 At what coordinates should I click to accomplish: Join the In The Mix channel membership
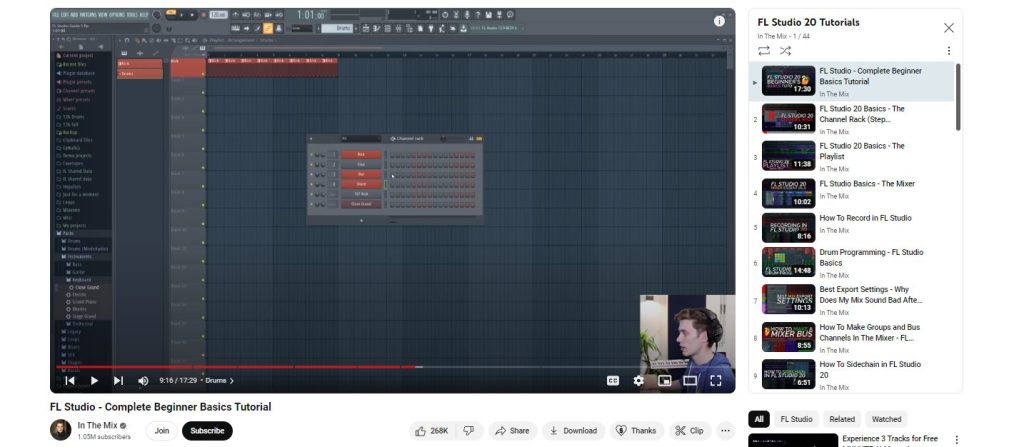pos(161,431)
